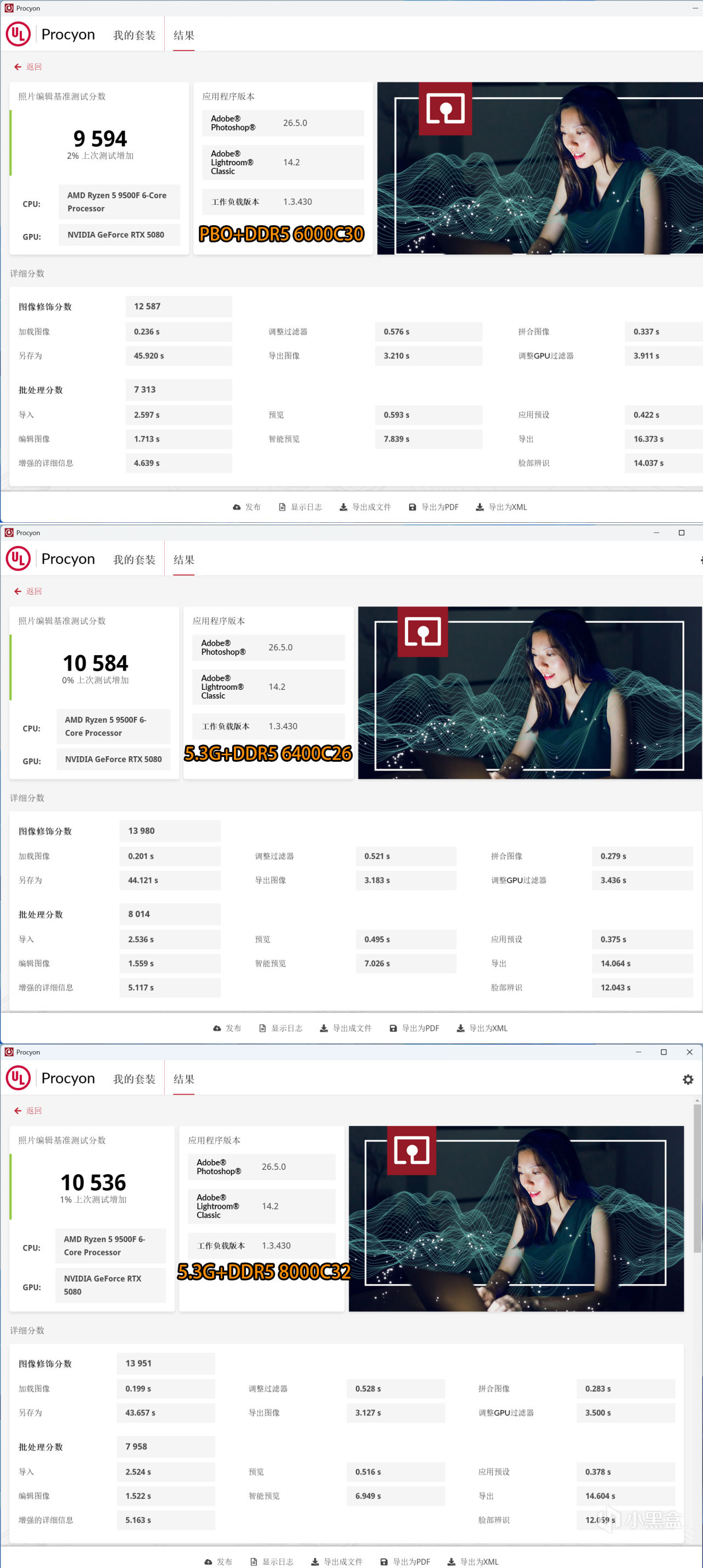Click the overall score 10 584
This screenshot has width=703, height=1568.
tap(96, 663)
